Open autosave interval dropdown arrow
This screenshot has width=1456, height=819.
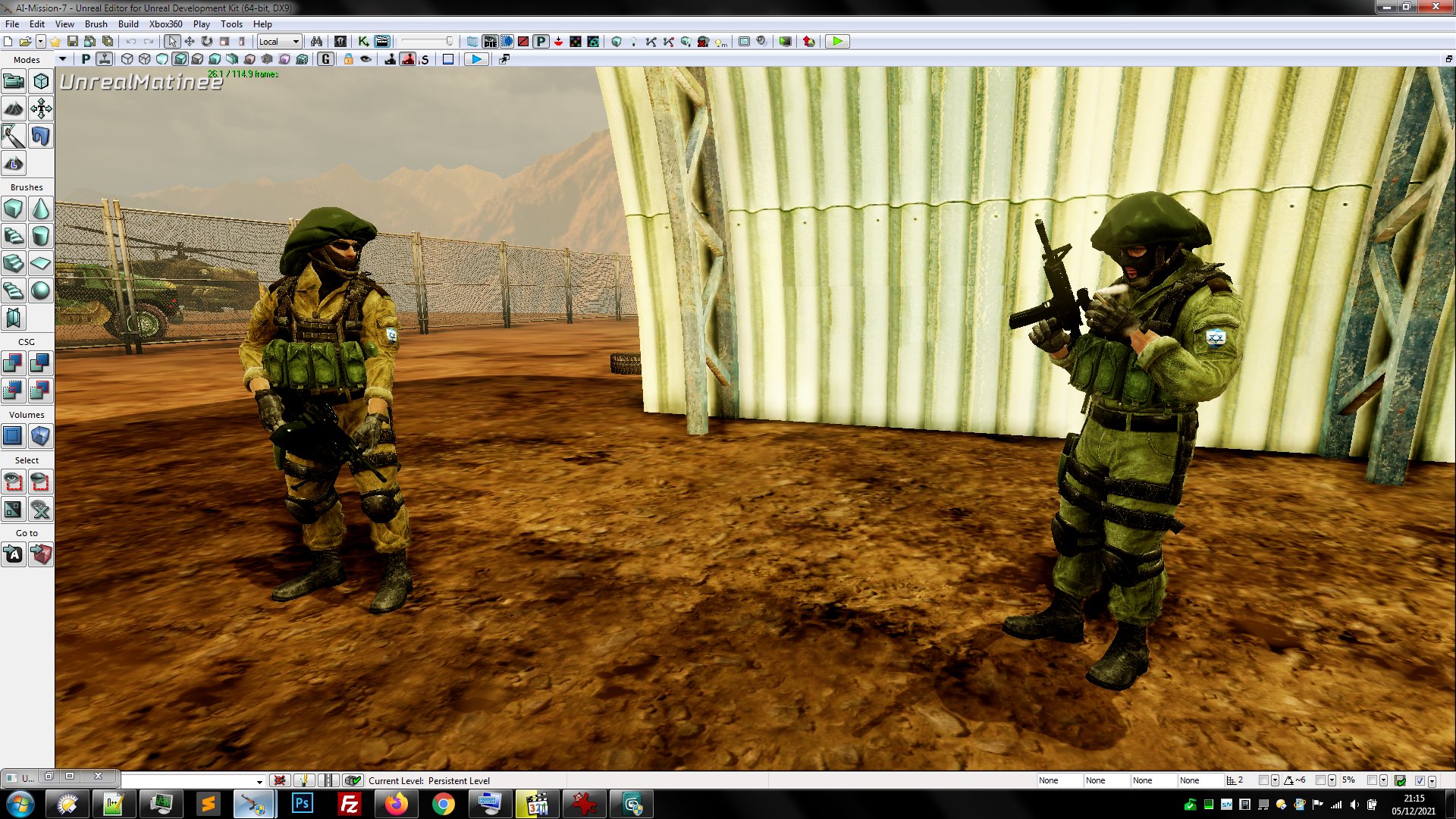(x=1432, y=780)
